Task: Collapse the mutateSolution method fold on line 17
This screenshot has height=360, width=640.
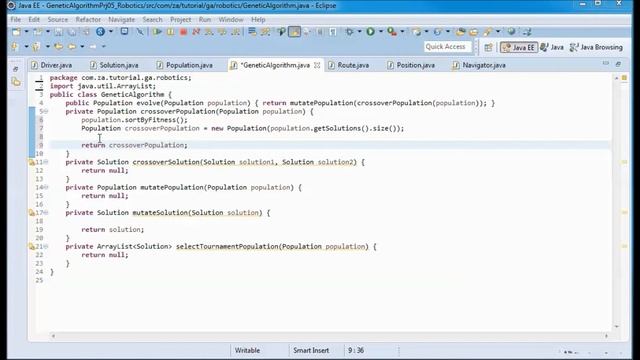Action: (x=46, y=213)
